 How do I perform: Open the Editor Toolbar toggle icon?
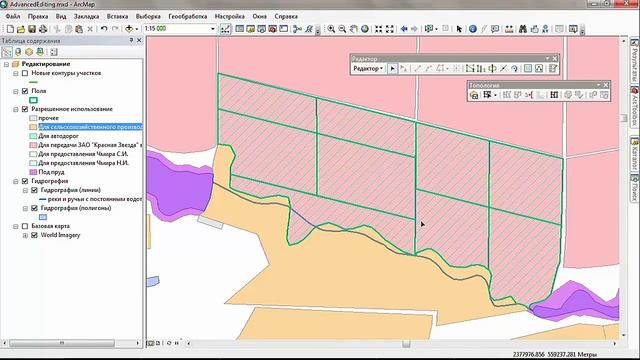[x=225, y=29]
